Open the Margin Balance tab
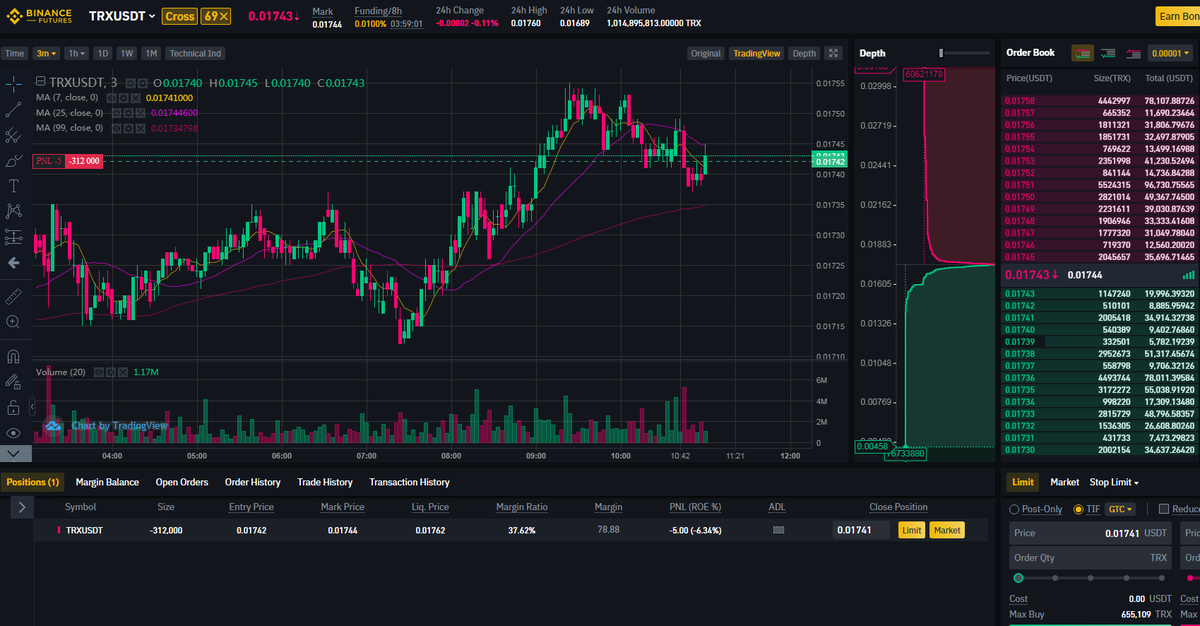This screenshot has width=1200, height=626. 107,482
